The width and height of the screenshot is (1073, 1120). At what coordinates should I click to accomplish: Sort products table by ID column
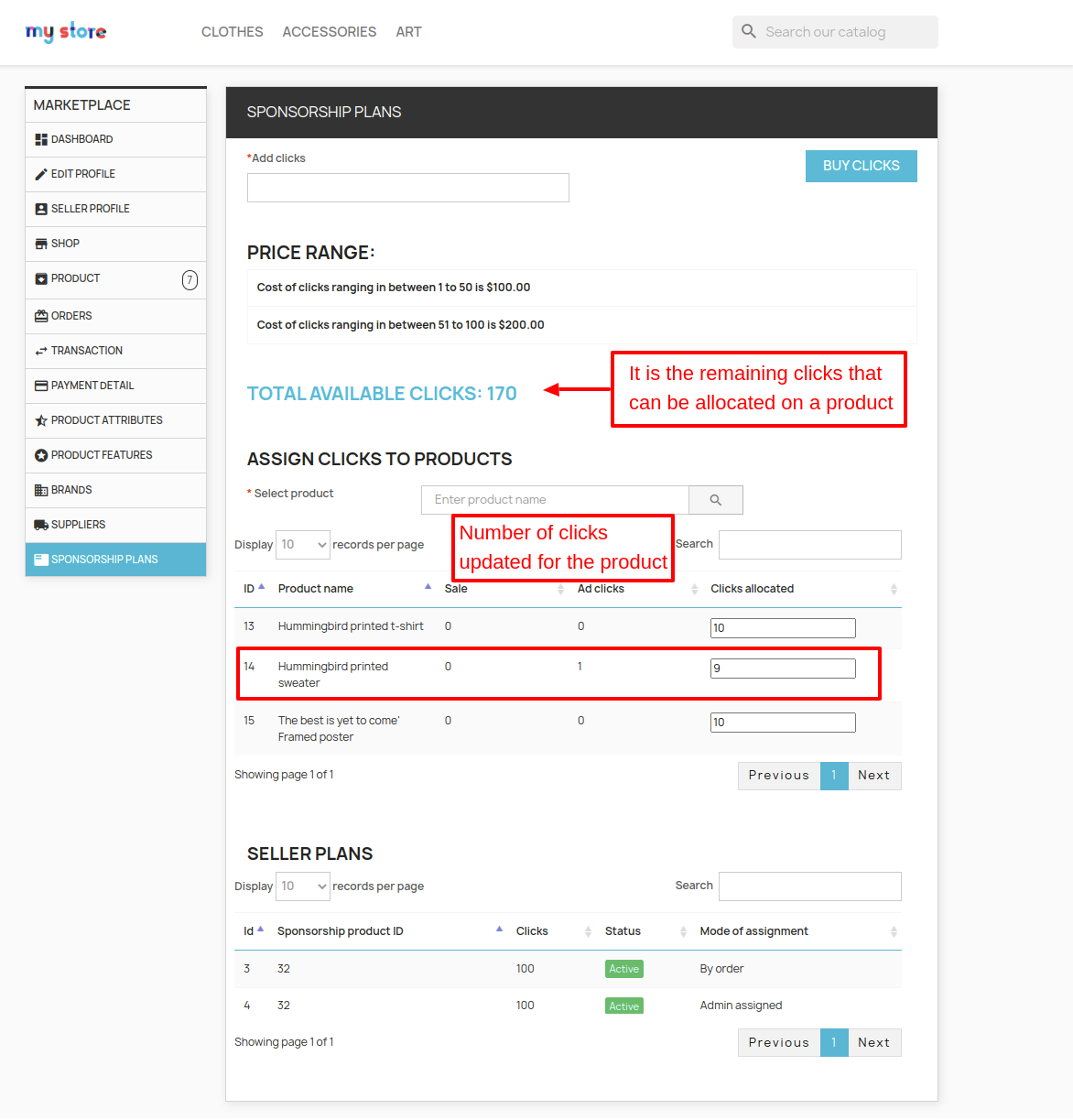click(x=254, y=589)
